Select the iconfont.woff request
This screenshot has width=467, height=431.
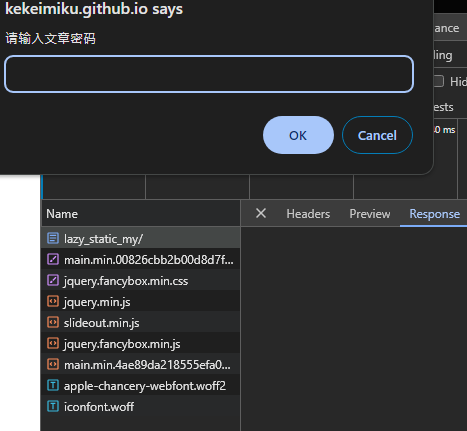tap(141, 406)
